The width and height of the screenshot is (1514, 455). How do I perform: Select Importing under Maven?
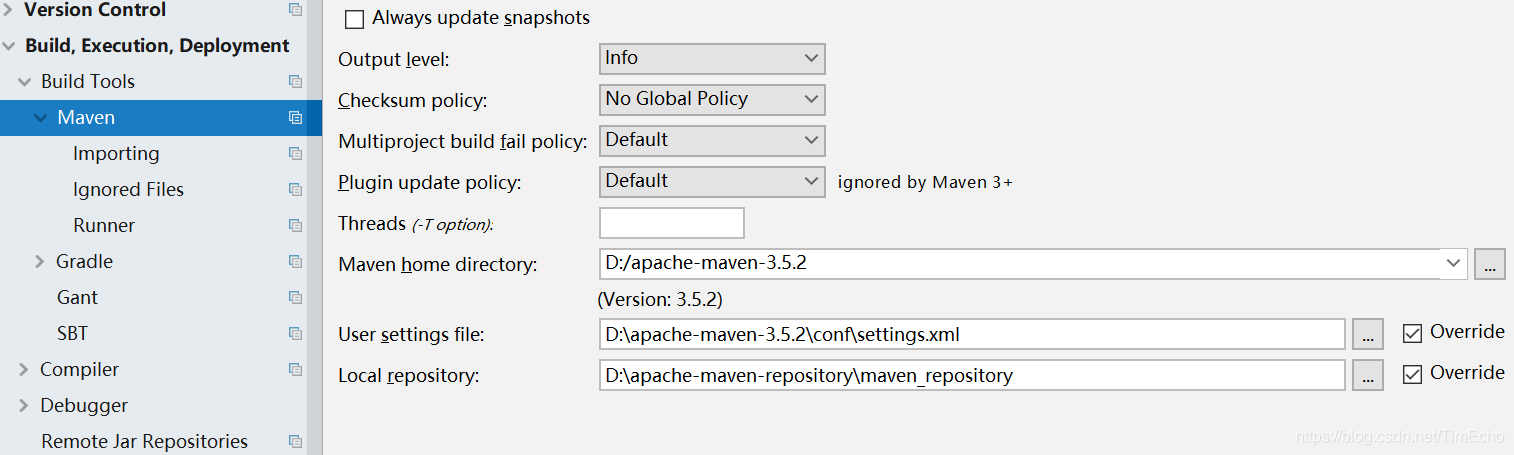point(116,153)
